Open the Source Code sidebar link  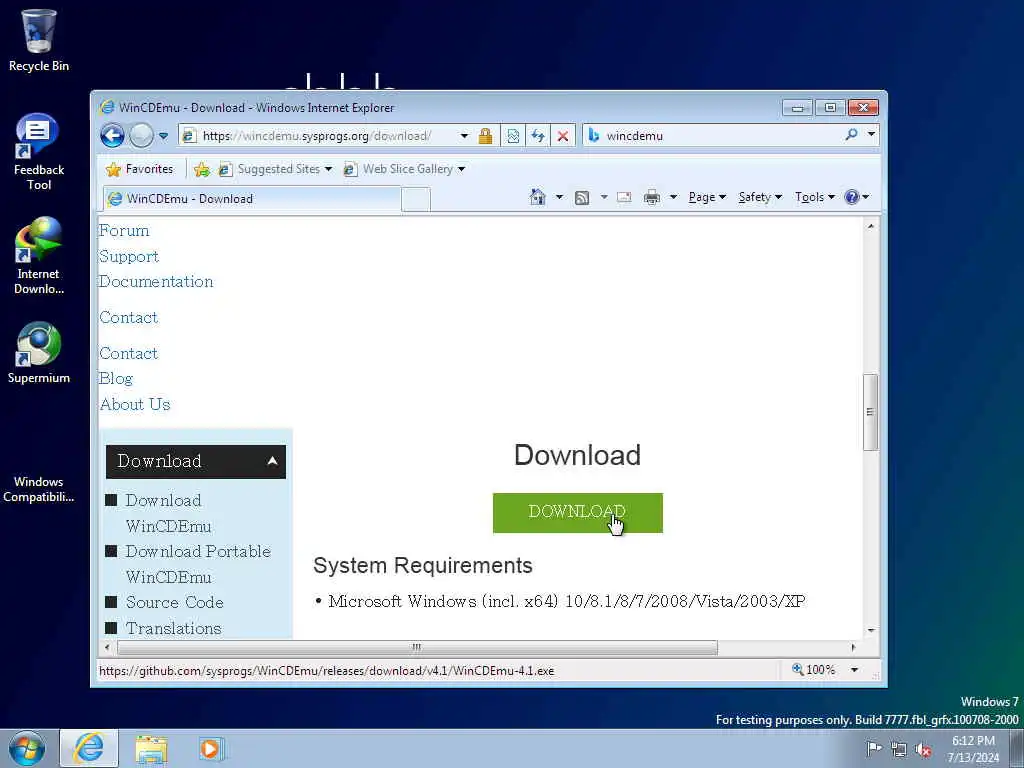(174, 602)
